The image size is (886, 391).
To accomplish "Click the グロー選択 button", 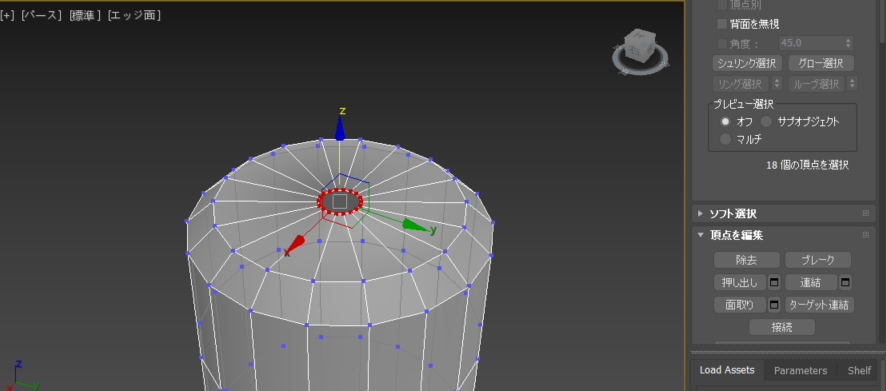I will (821, 63).
